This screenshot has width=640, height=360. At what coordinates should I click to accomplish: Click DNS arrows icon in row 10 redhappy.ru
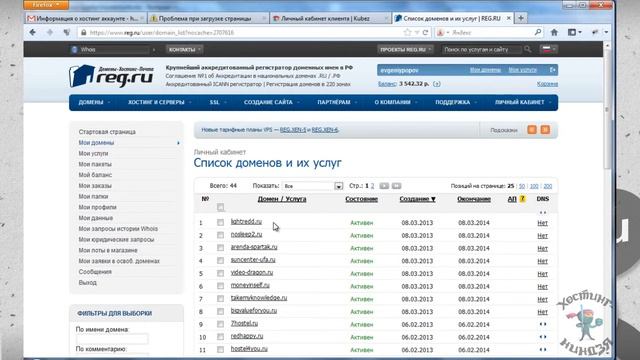542,337
